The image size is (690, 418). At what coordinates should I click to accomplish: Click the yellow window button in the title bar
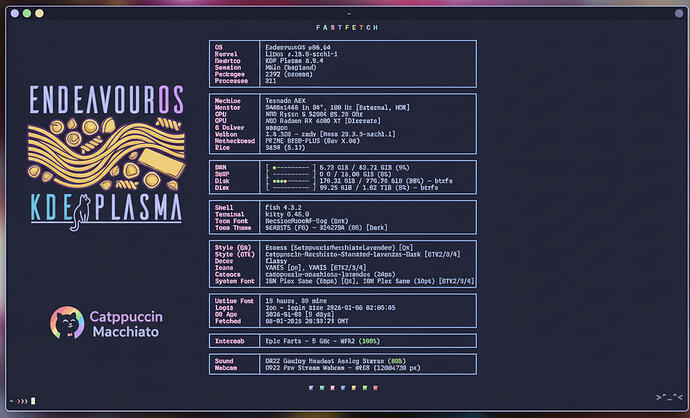pos(39,13)
